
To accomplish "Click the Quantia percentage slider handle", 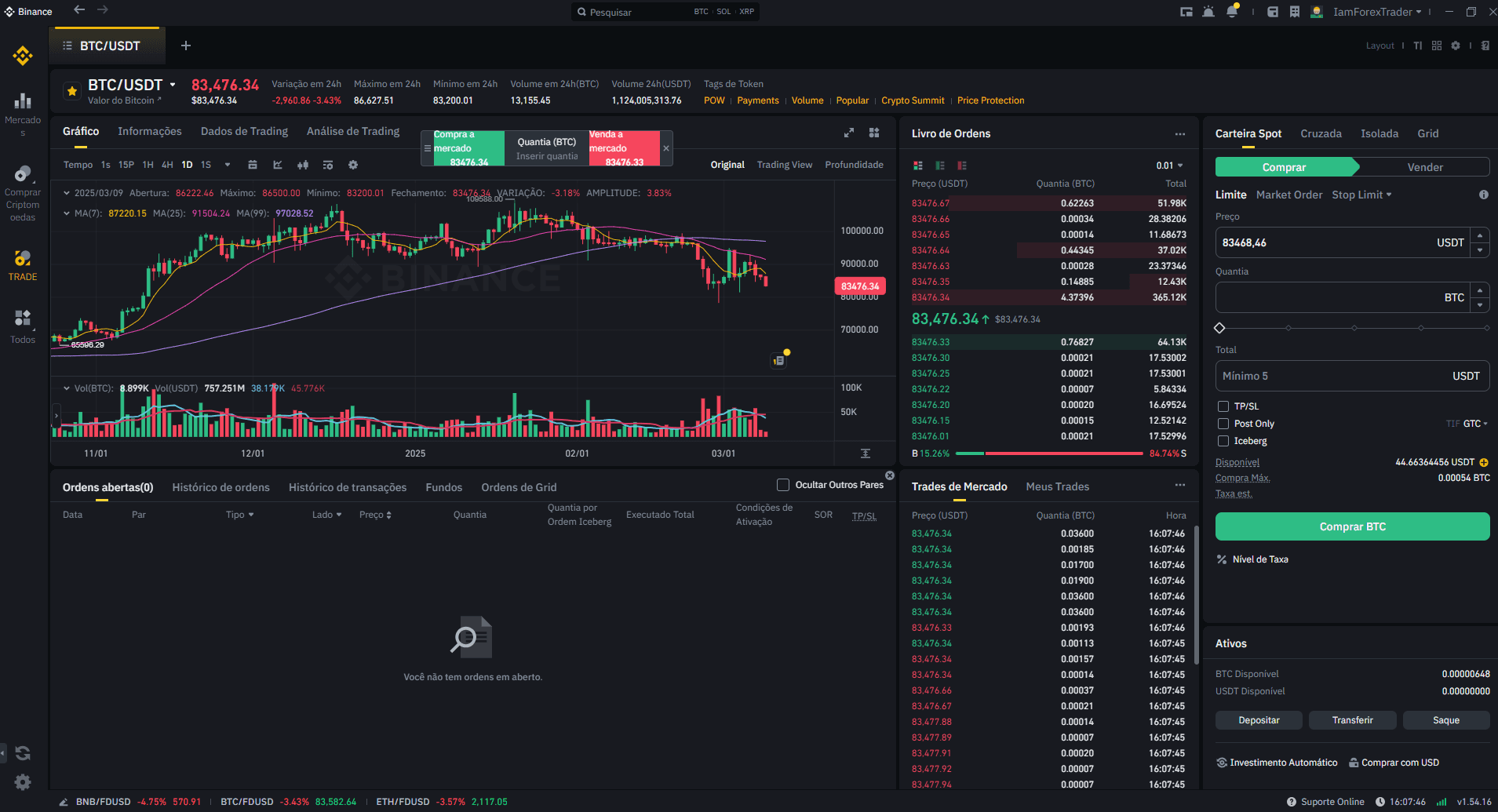I will click(1219, 328).
